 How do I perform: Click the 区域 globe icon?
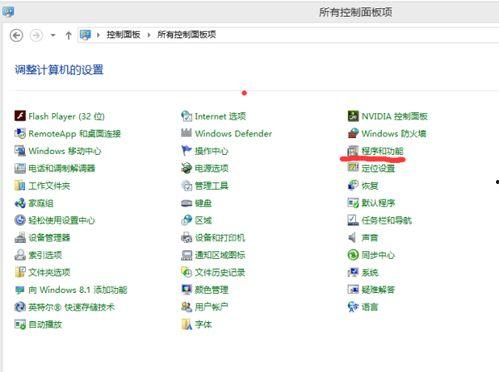pyautogui.click(x=186, y=220)
